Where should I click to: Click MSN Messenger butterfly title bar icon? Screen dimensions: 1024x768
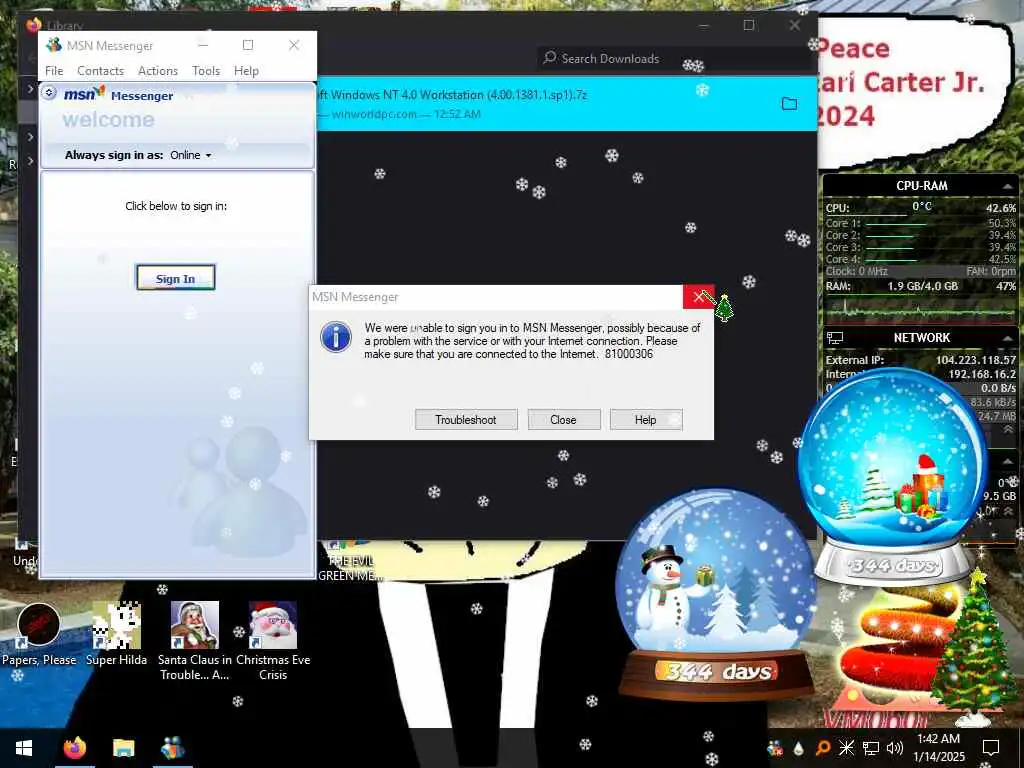54,45
